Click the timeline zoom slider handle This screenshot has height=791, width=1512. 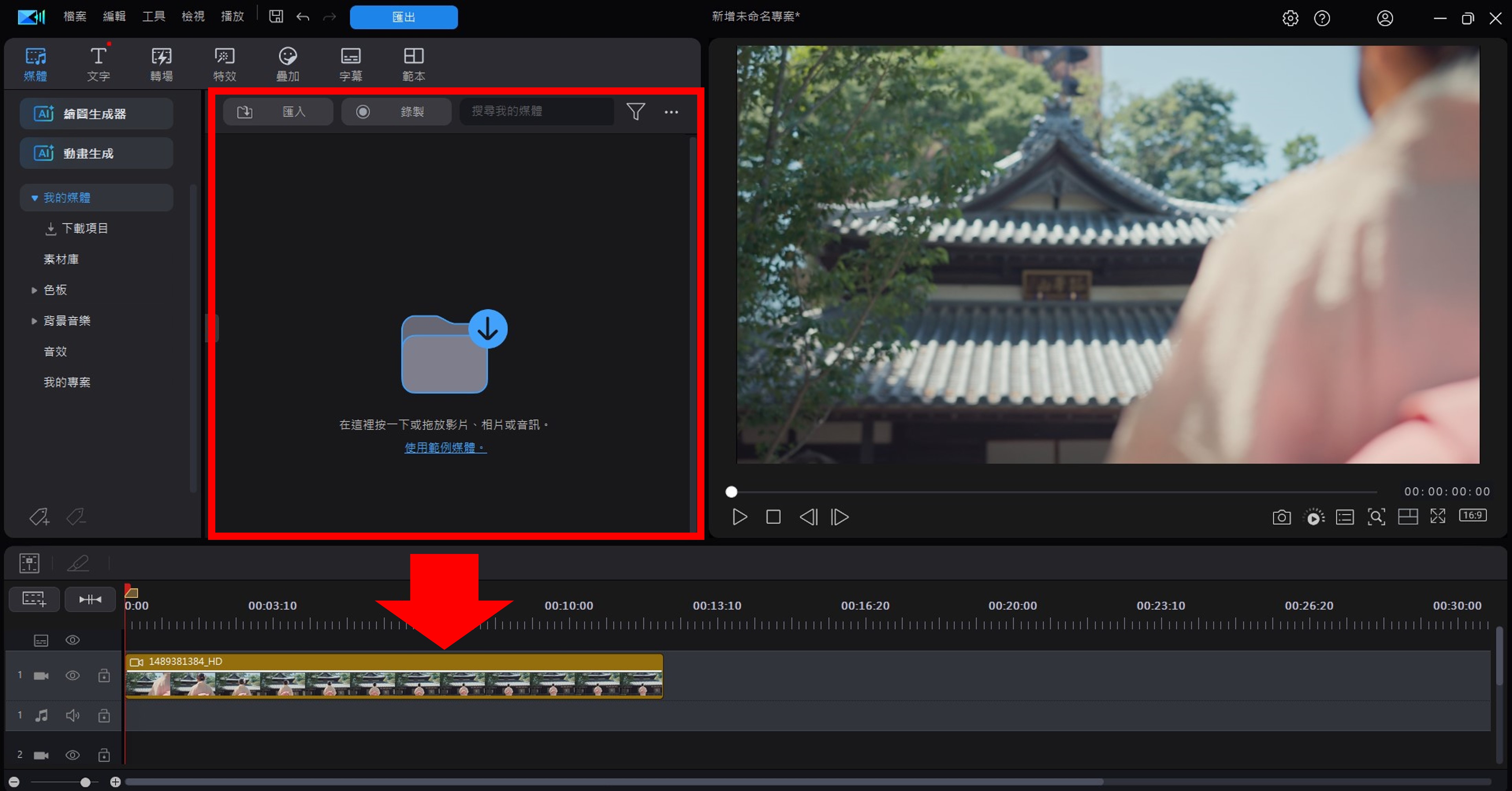pos(85,782)
